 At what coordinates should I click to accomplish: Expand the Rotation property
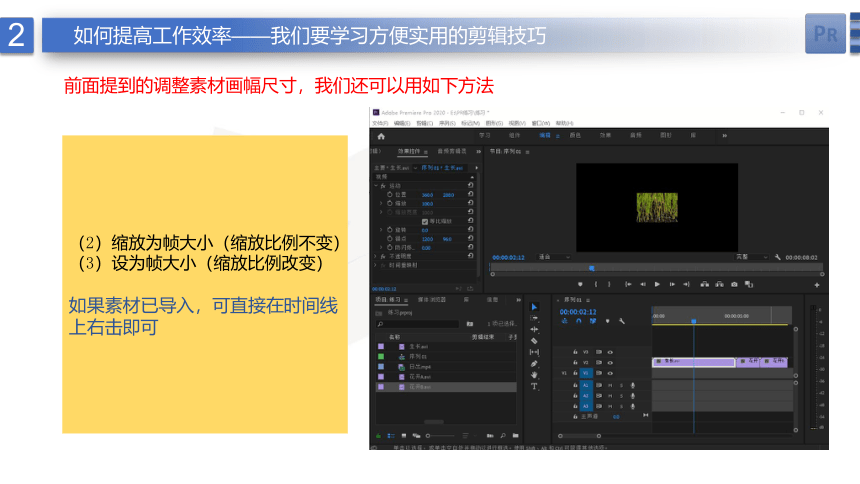point(381,230)
